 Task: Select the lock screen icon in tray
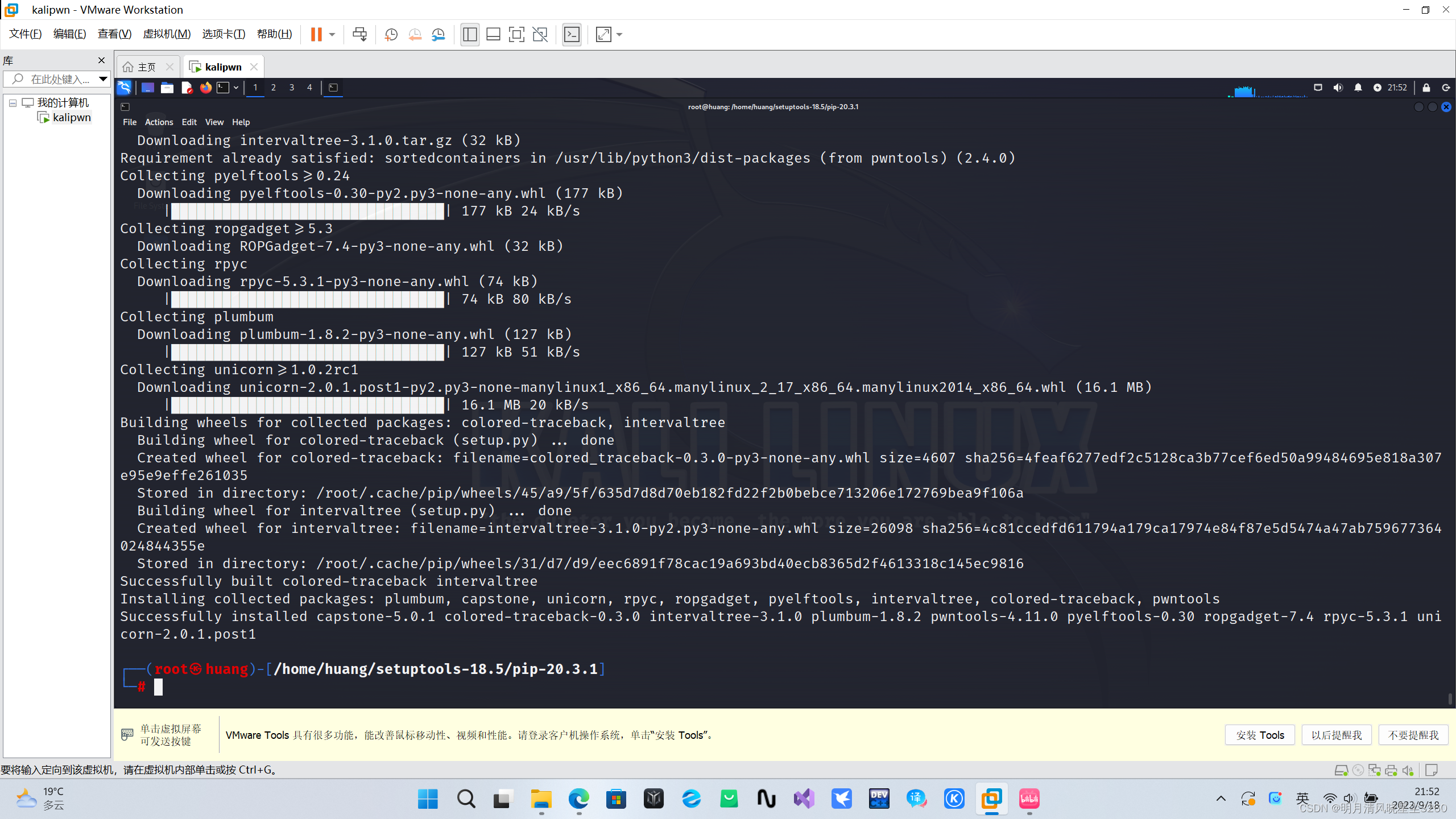[x=1426, y=87]
